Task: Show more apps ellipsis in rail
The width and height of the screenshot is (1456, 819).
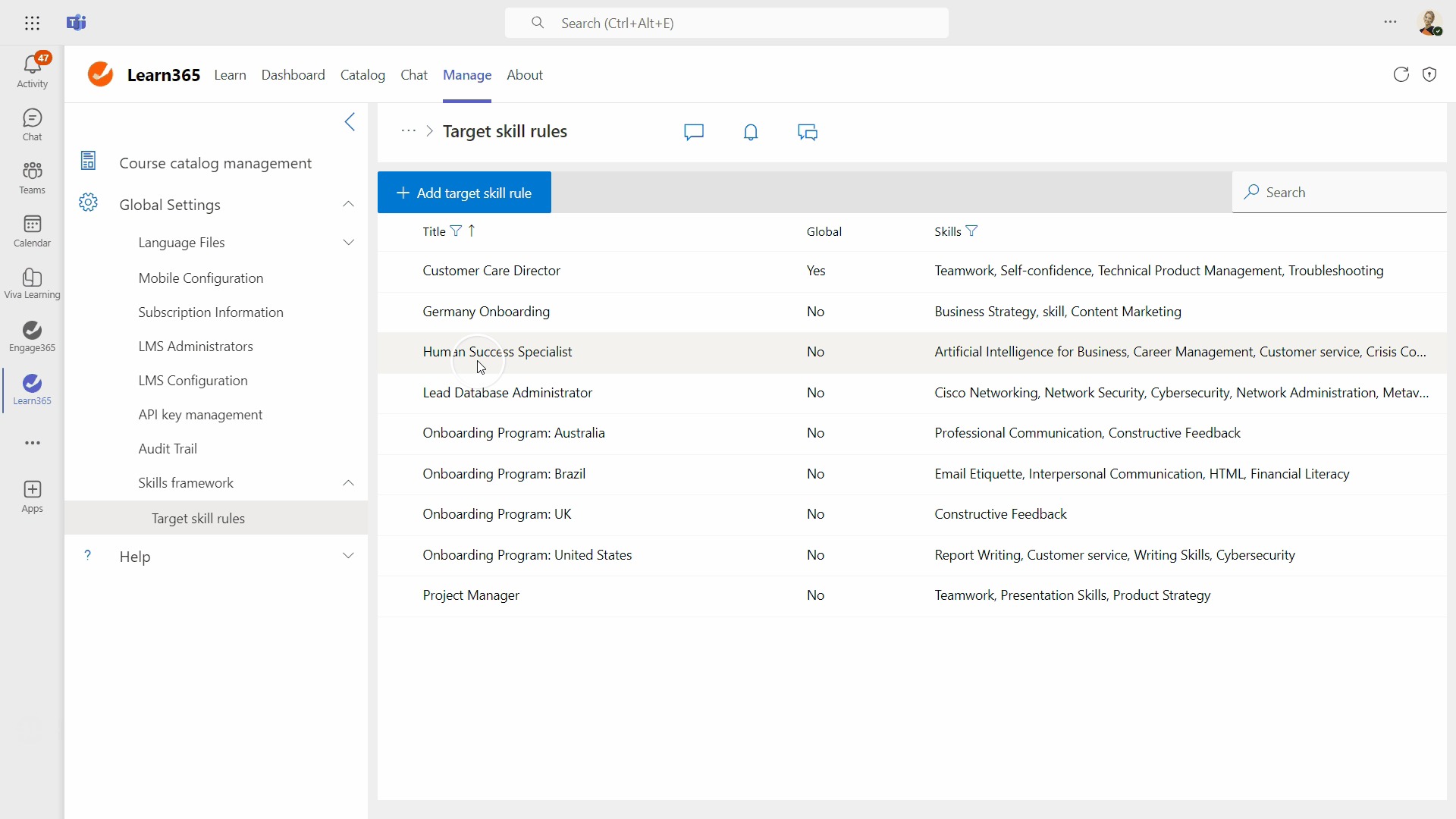Action: [x=32, y=443]
